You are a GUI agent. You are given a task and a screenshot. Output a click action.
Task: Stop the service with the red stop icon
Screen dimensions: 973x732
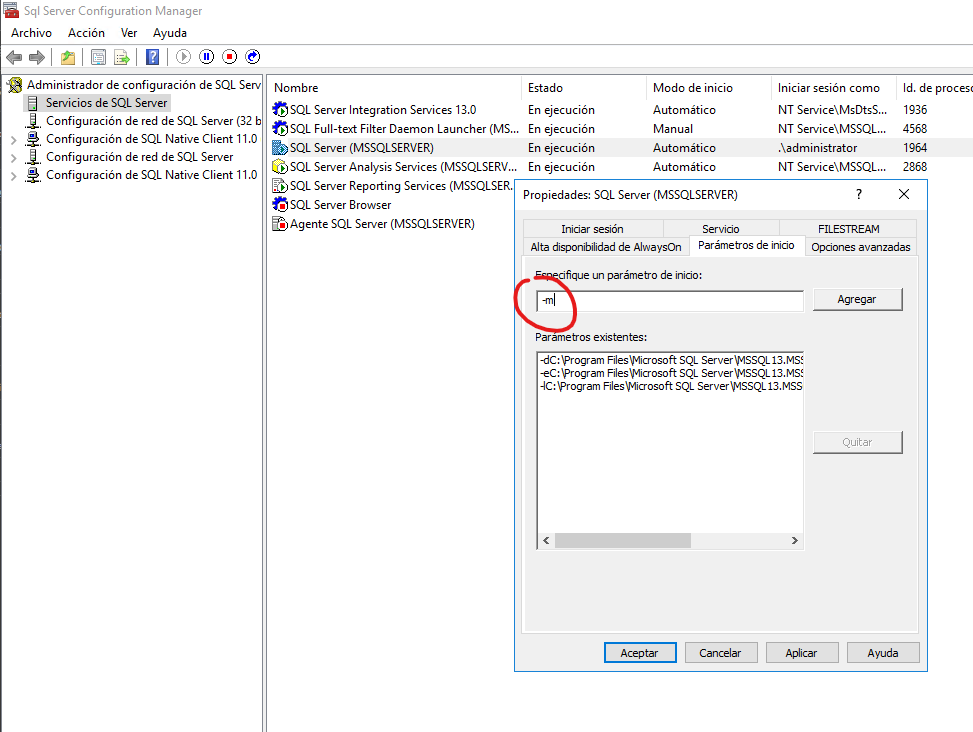tap(230, 57)
